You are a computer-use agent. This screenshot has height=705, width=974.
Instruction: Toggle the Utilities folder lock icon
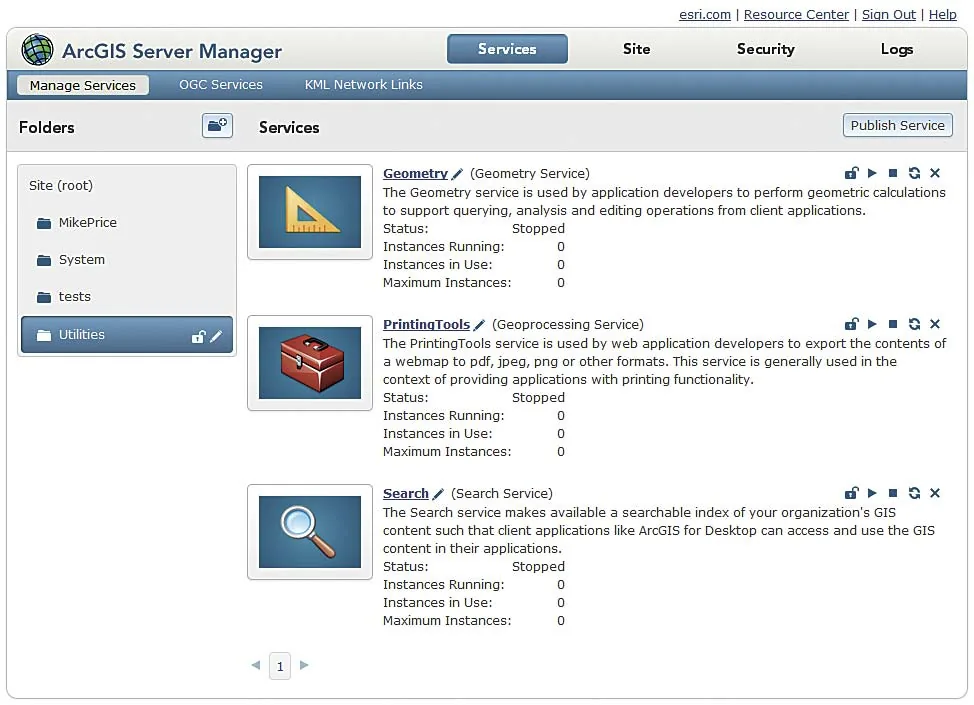tap(198, 336)
